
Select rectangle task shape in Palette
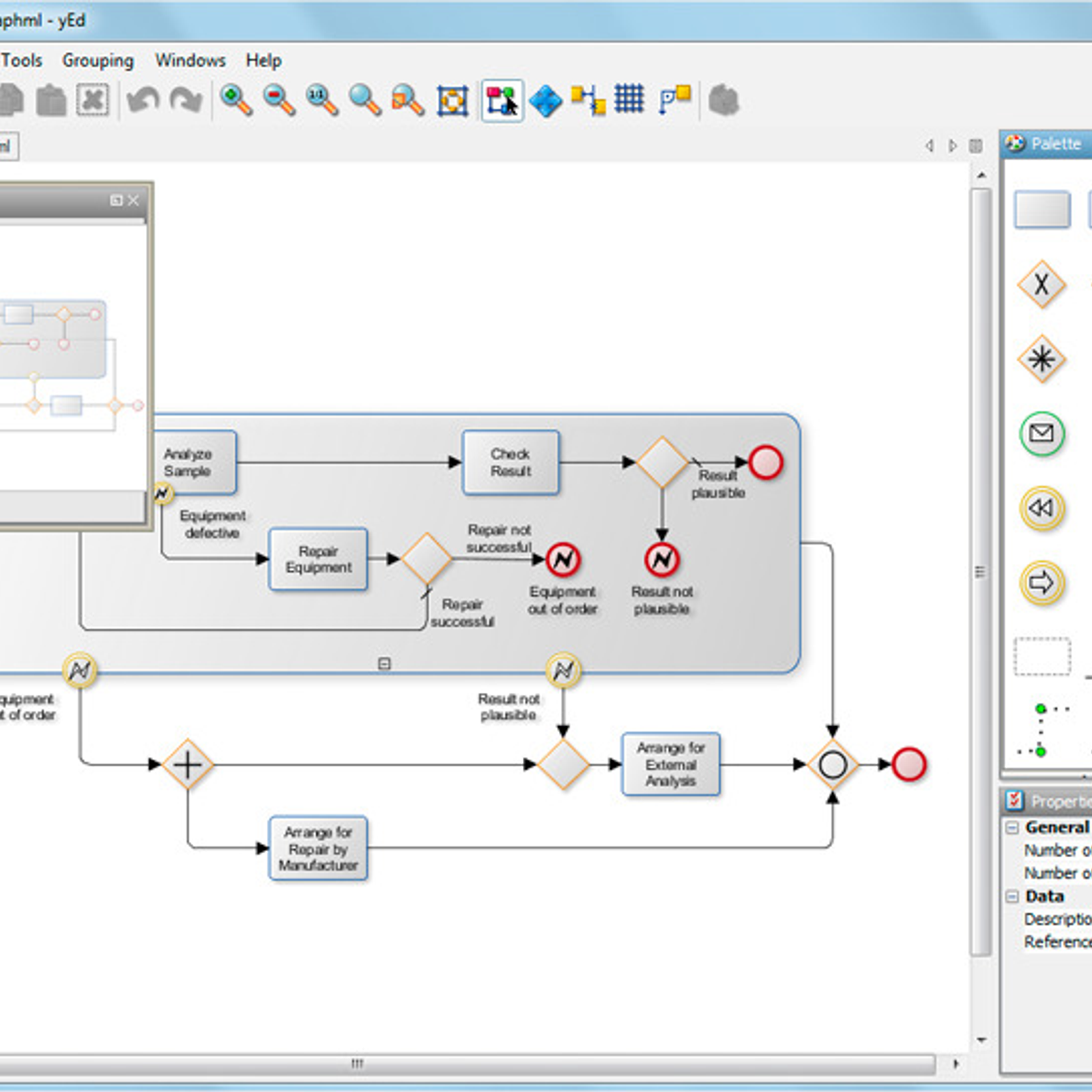(x=1042, y=210)
